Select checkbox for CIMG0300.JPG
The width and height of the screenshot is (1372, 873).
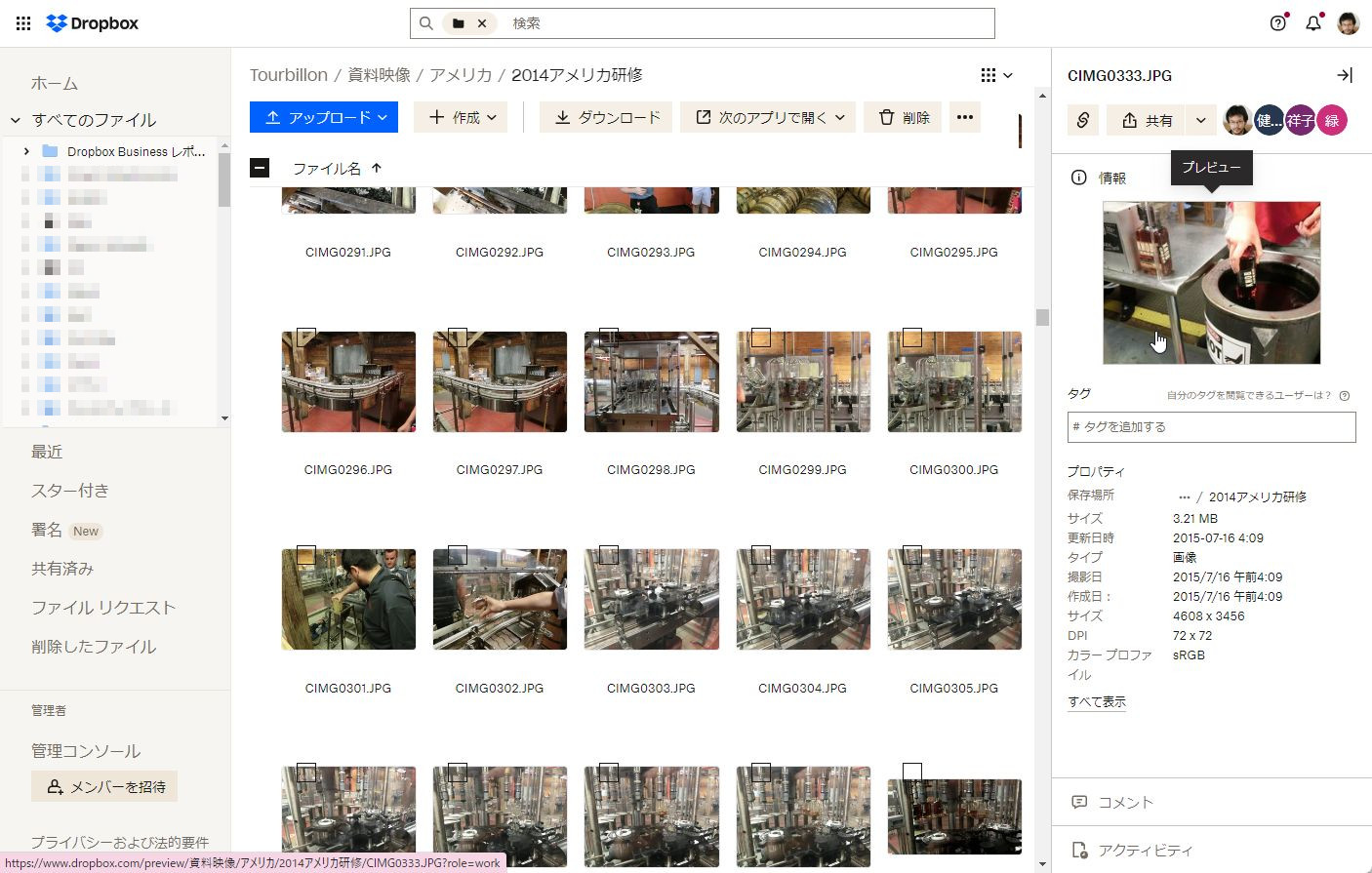pyautogui.click(x=912, y=337)
